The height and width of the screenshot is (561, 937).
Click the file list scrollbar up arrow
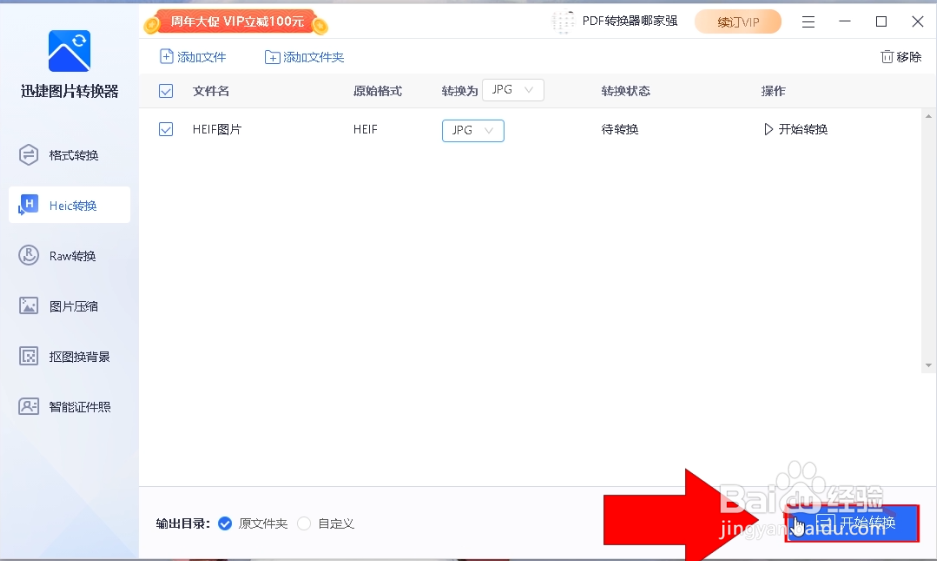[928, 117]
